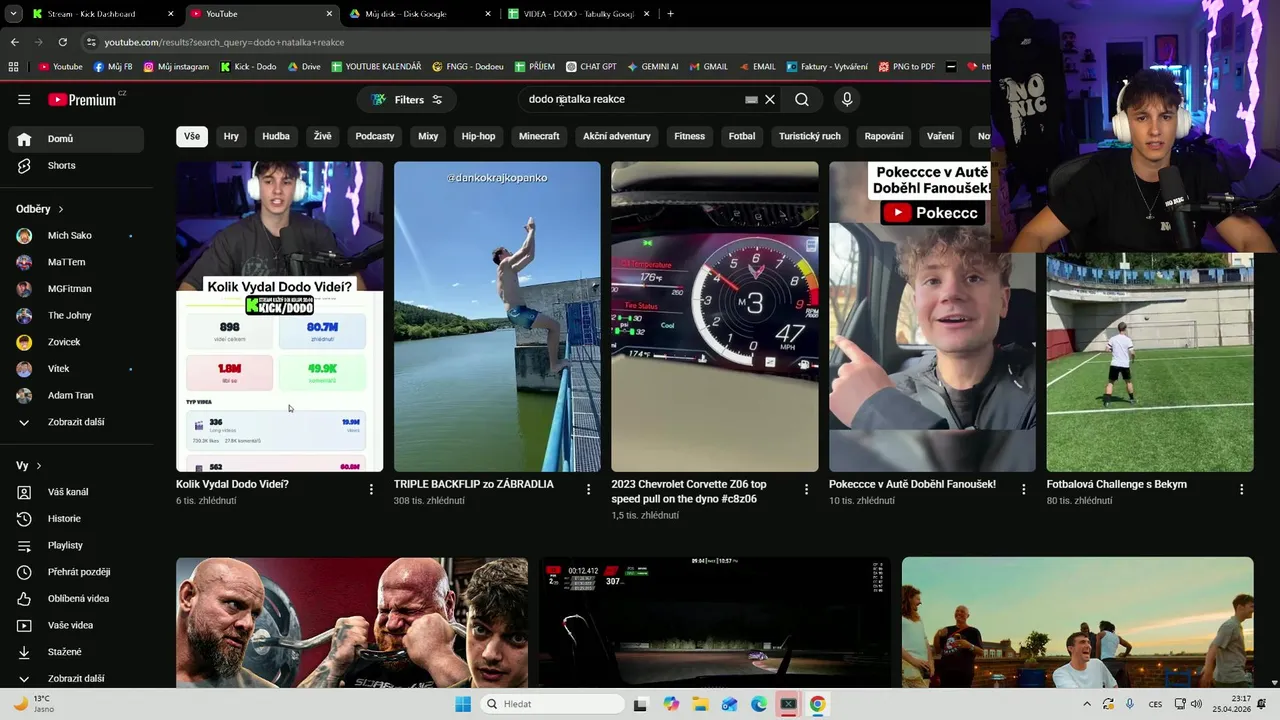This screenshot has height=720, width=1280.
Task: Open more options for the Chevrolet Corvette Z06 short
Action: [806, 490]
